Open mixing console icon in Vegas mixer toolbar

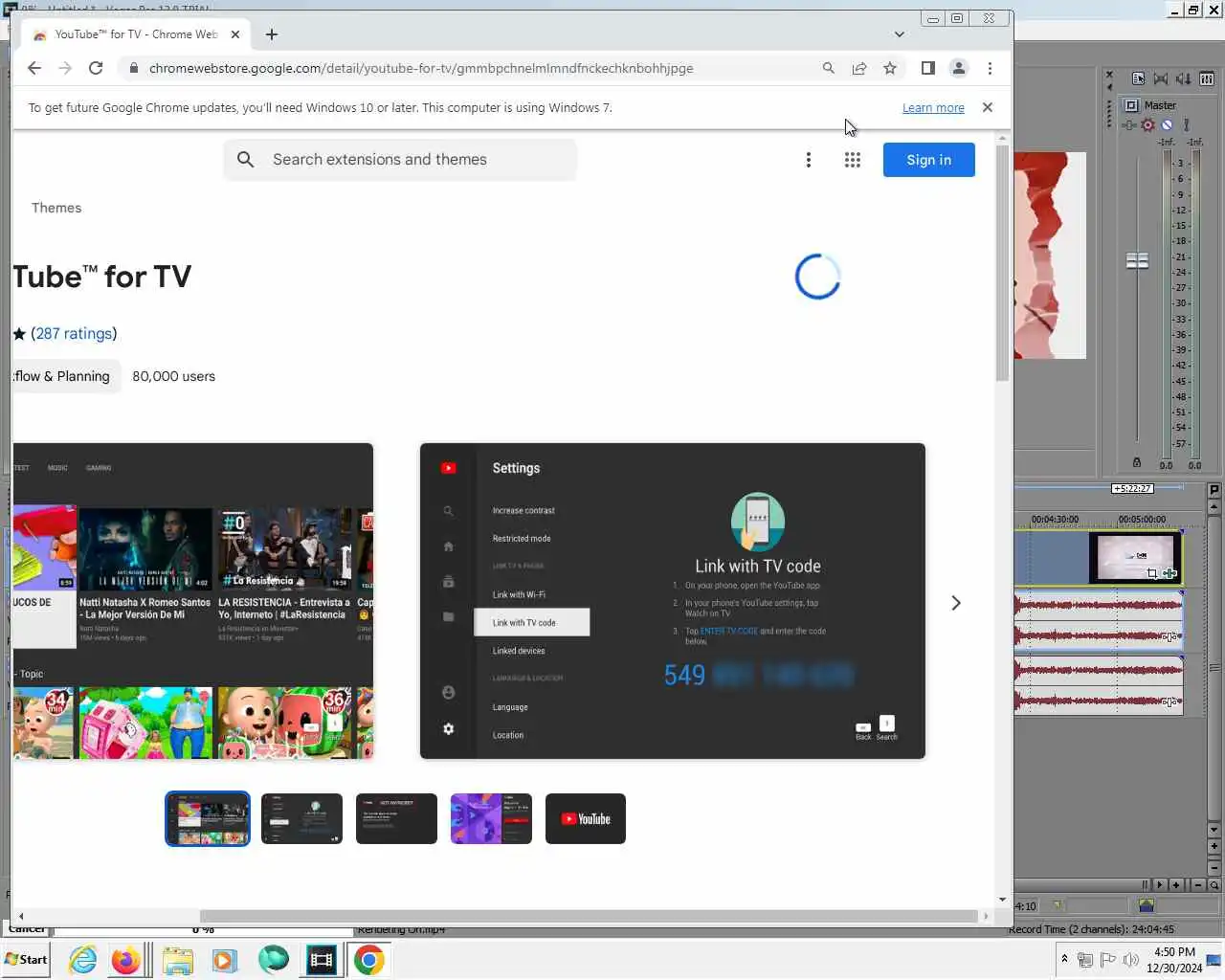click(x=1207, y=78)
